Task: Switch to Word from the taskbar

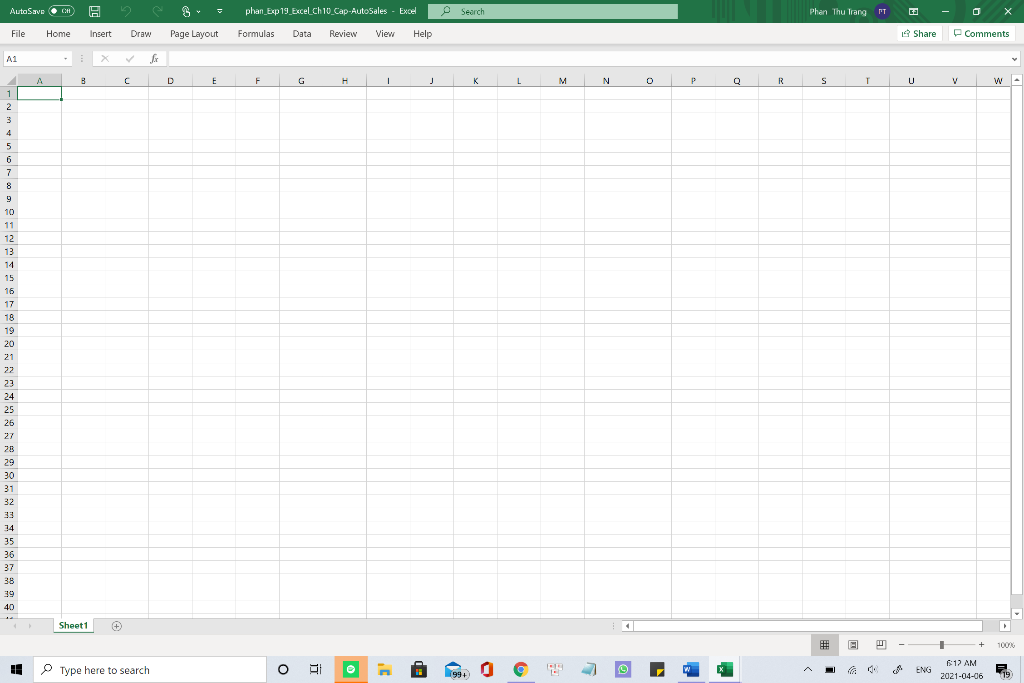Action: coord(690,669)
